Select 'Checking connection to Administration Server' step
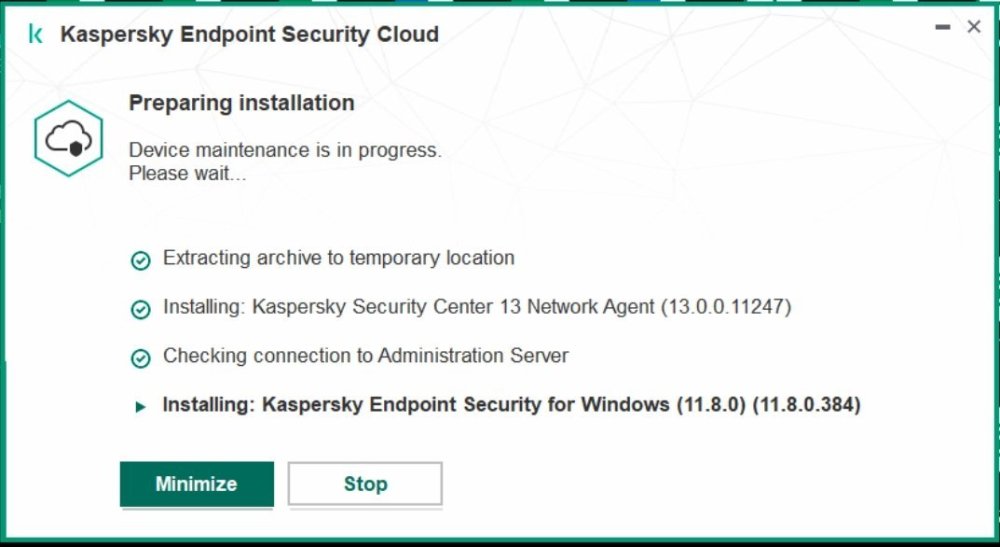 pos(365,355)
